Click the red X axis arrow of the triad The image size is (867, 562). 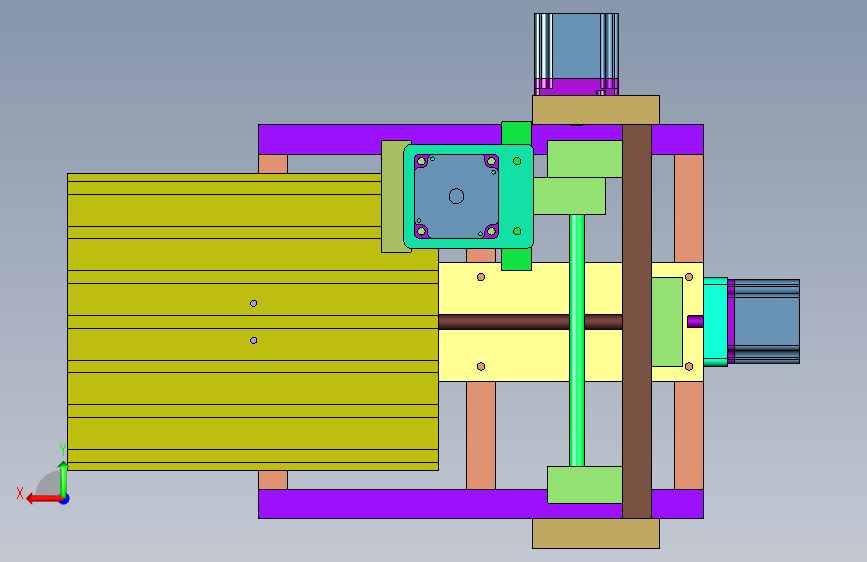pos(43,498)
